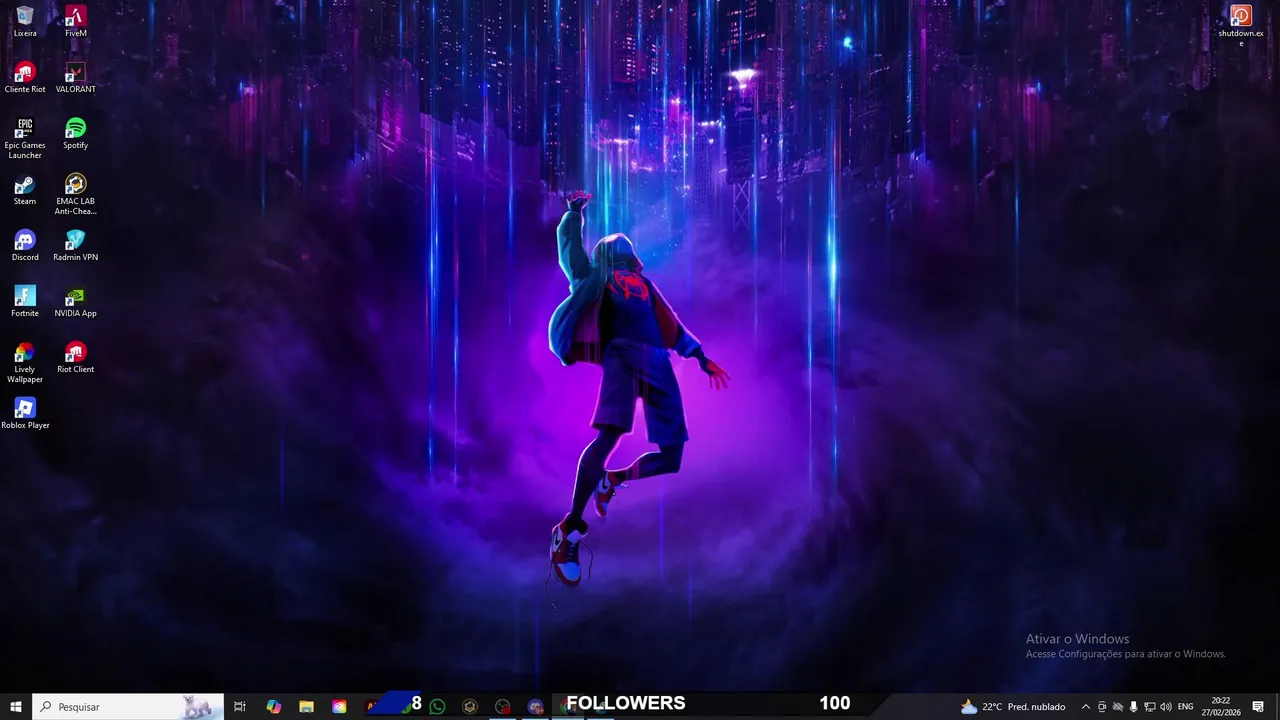Image resolution: width=1280 pixels, height=720 pixels.
Task: Expand the hidden system tray icons
Action: (x=1086, y=707)
